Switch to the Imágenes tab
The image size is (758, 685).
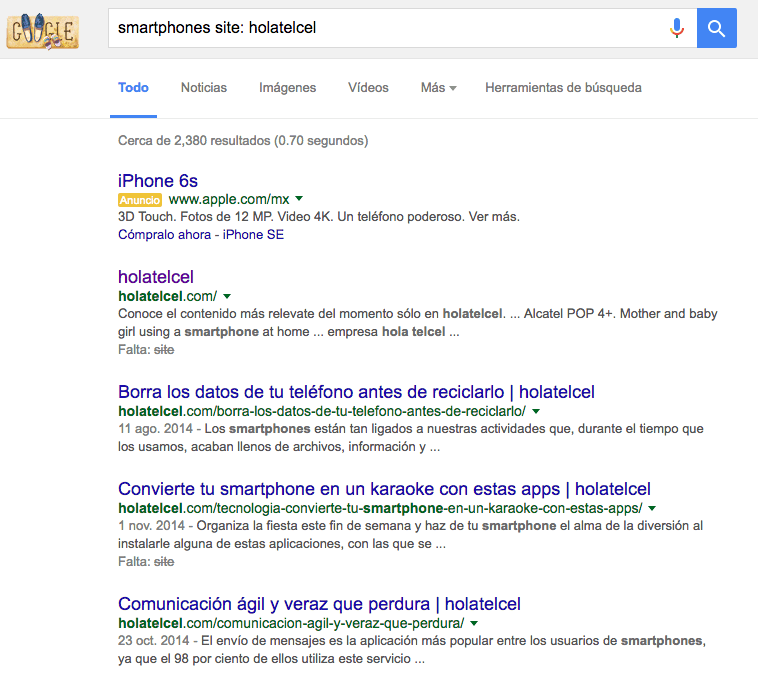(x=287, y=87)
